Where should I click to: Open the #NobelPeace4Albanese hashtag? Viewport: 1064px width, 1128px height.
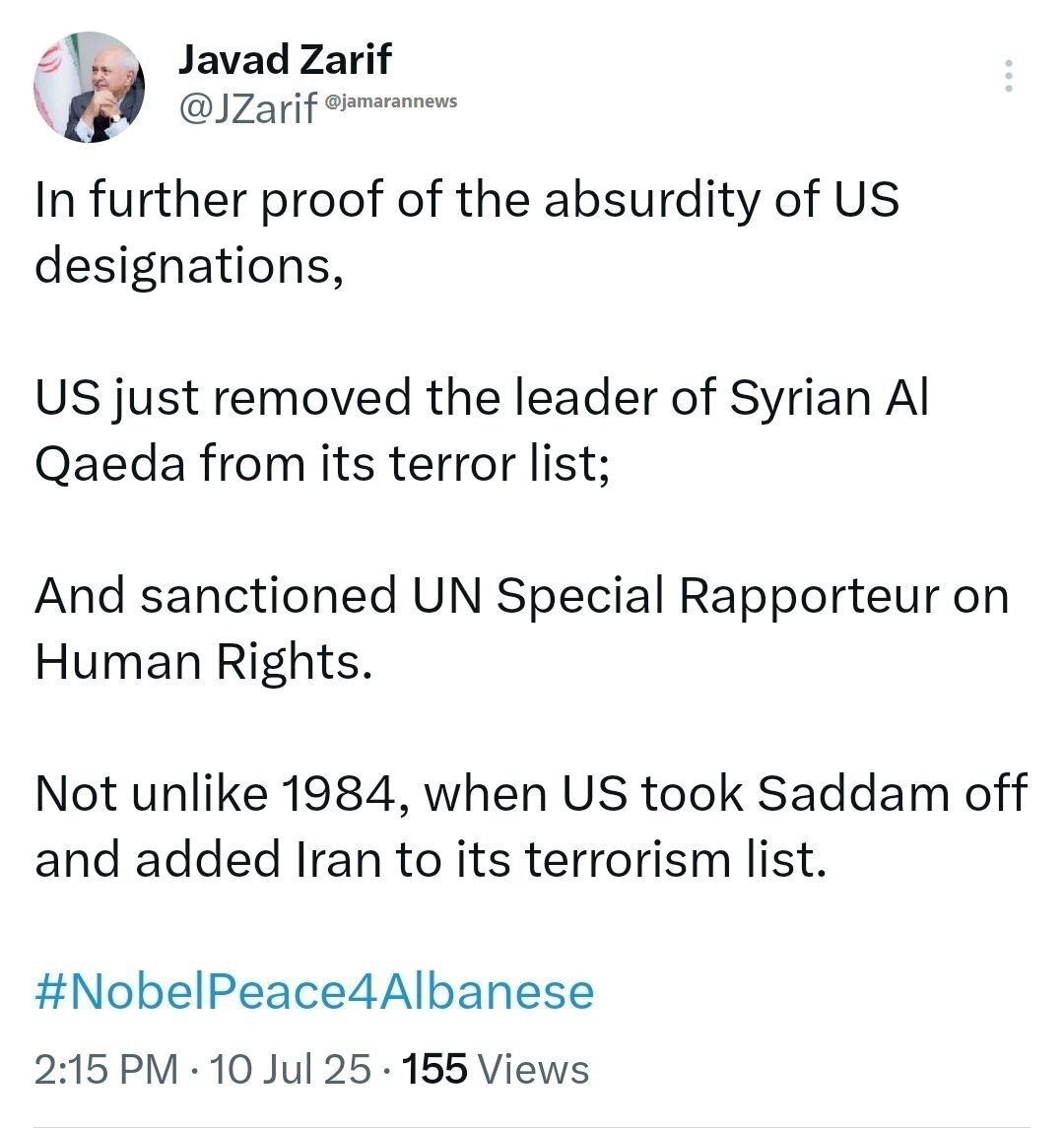[314, 991]
